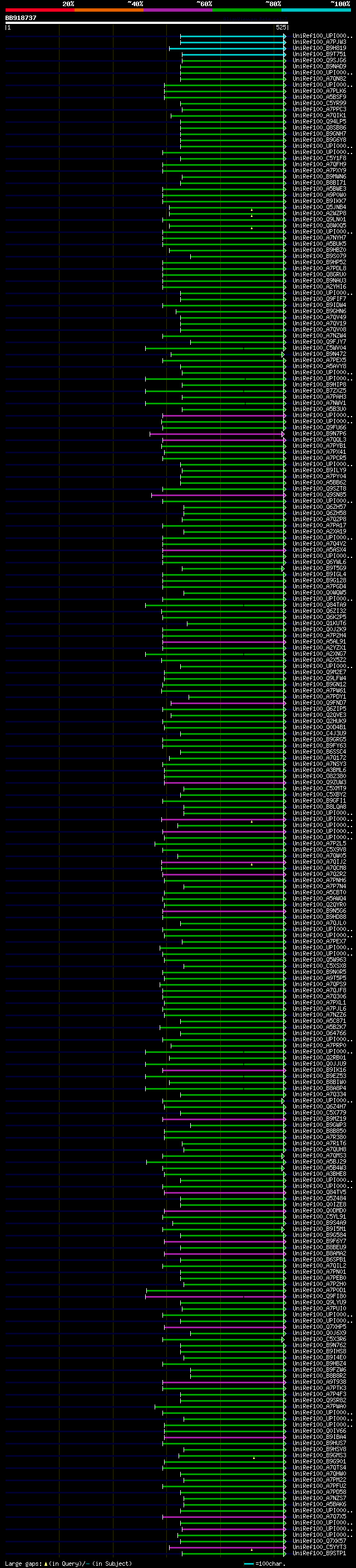Click the cyan ~100% legend bar

tap(317, 10)
